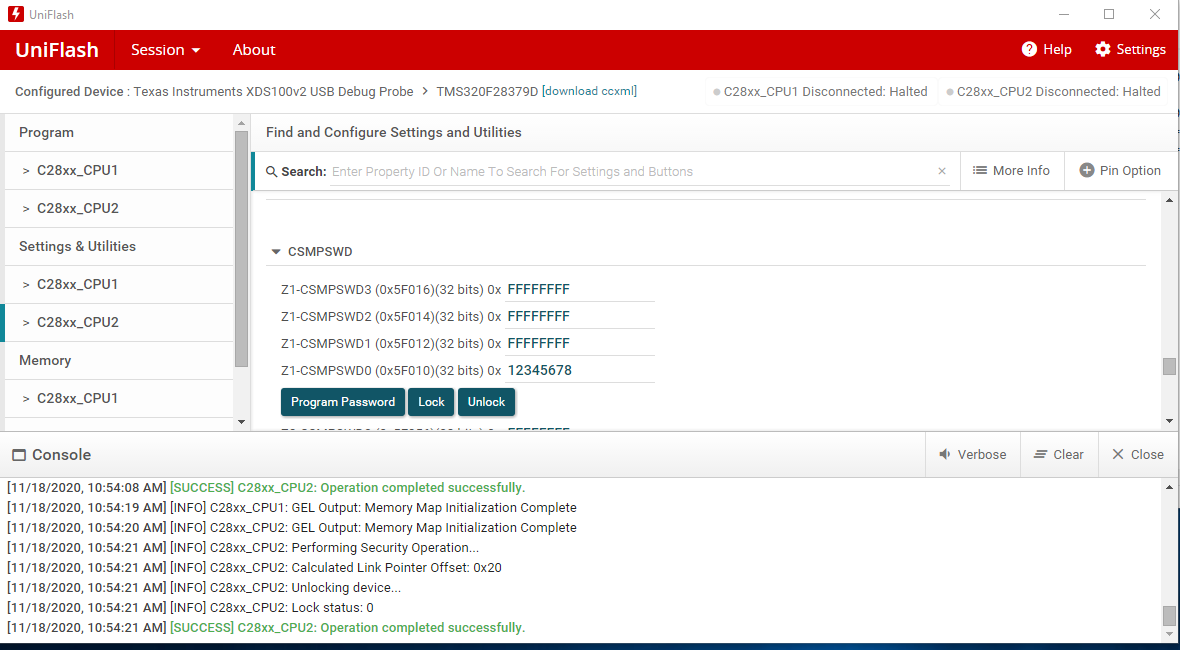Click the Lock button
Viewport: 1180px width, 650px height.
click(x=431, y=402)
